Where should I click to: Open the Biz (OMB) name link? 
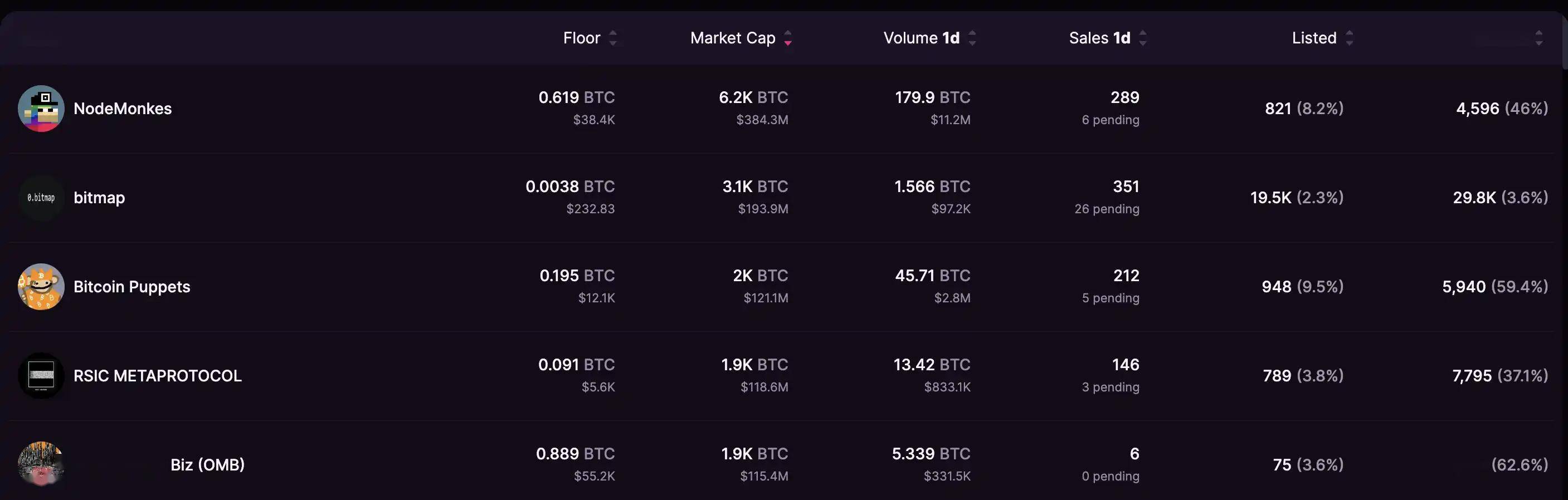click(207, 465)
